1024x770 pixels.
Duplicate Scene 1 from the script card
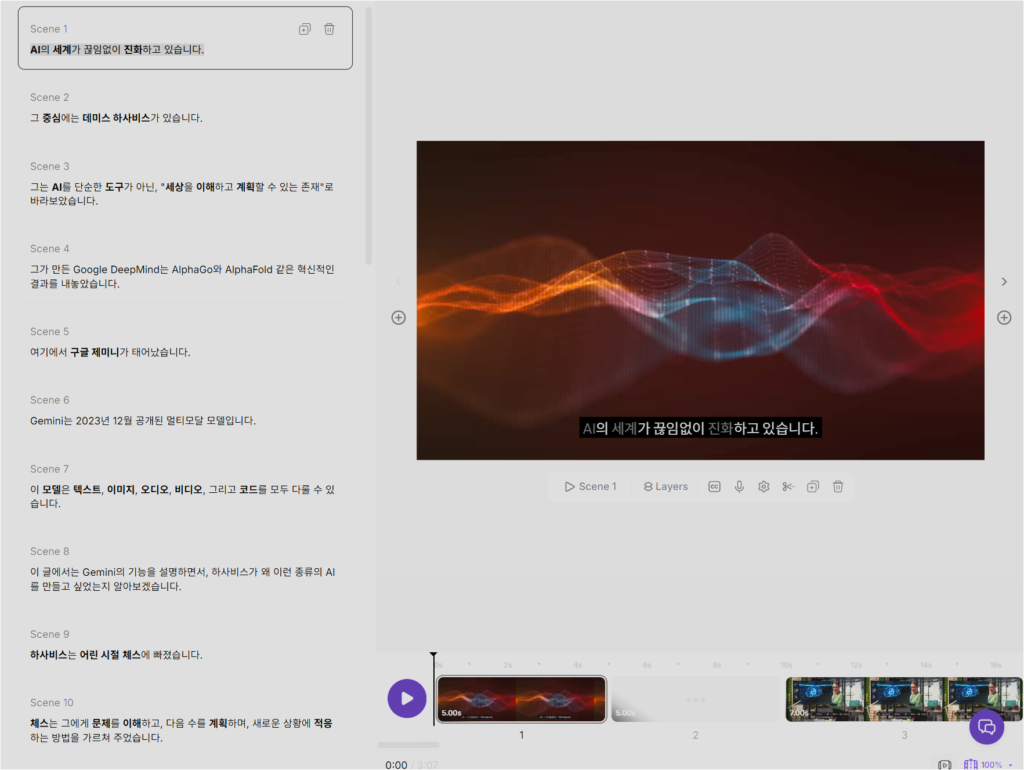point(305,29)
